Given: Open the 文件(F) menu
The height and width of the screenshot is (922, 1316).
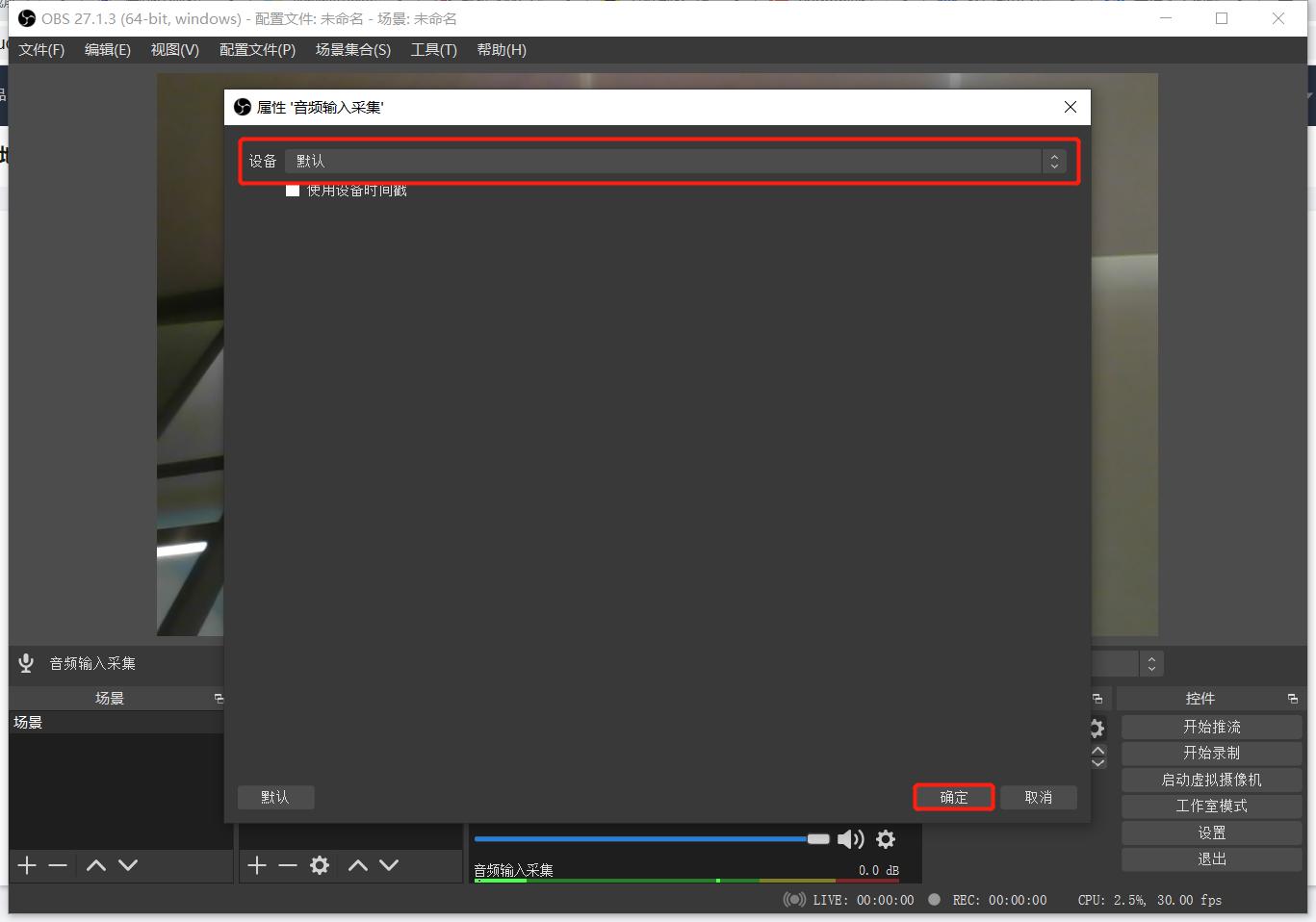Looking at the screenshot, I should (41, 50).
